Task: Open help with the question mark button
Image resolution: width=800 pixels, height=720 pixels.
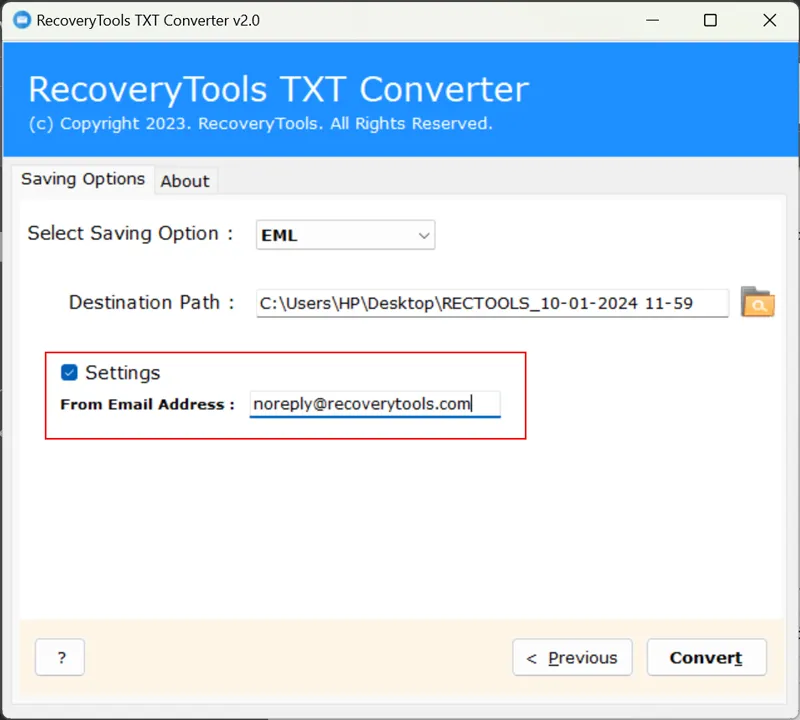Action: 61,658
